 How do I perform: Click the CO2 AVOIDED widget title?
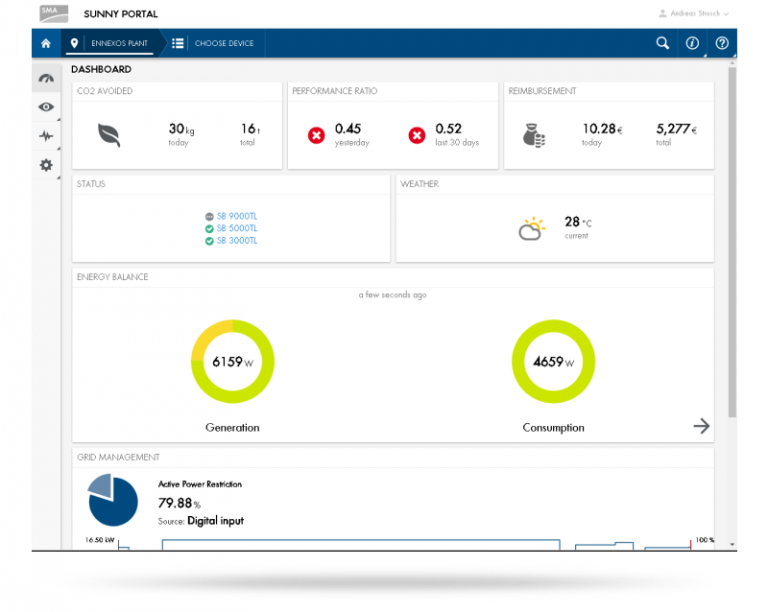pos(105,91)
